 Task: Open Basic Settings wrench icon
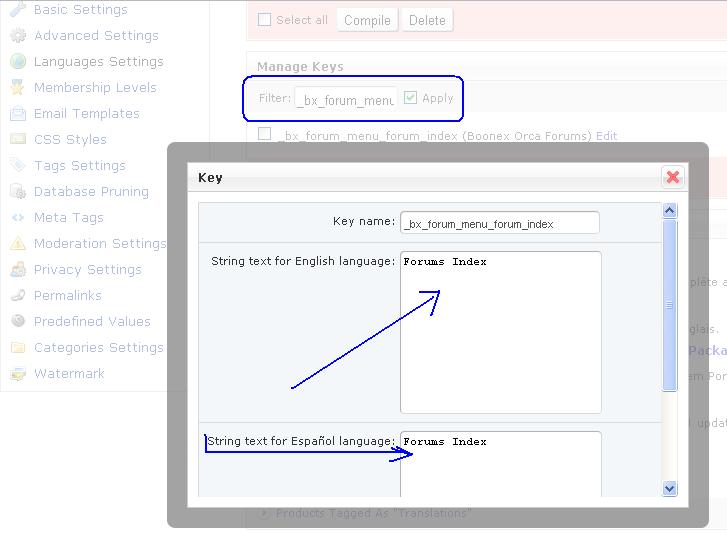pyautogui.click(x=18, y=9)
